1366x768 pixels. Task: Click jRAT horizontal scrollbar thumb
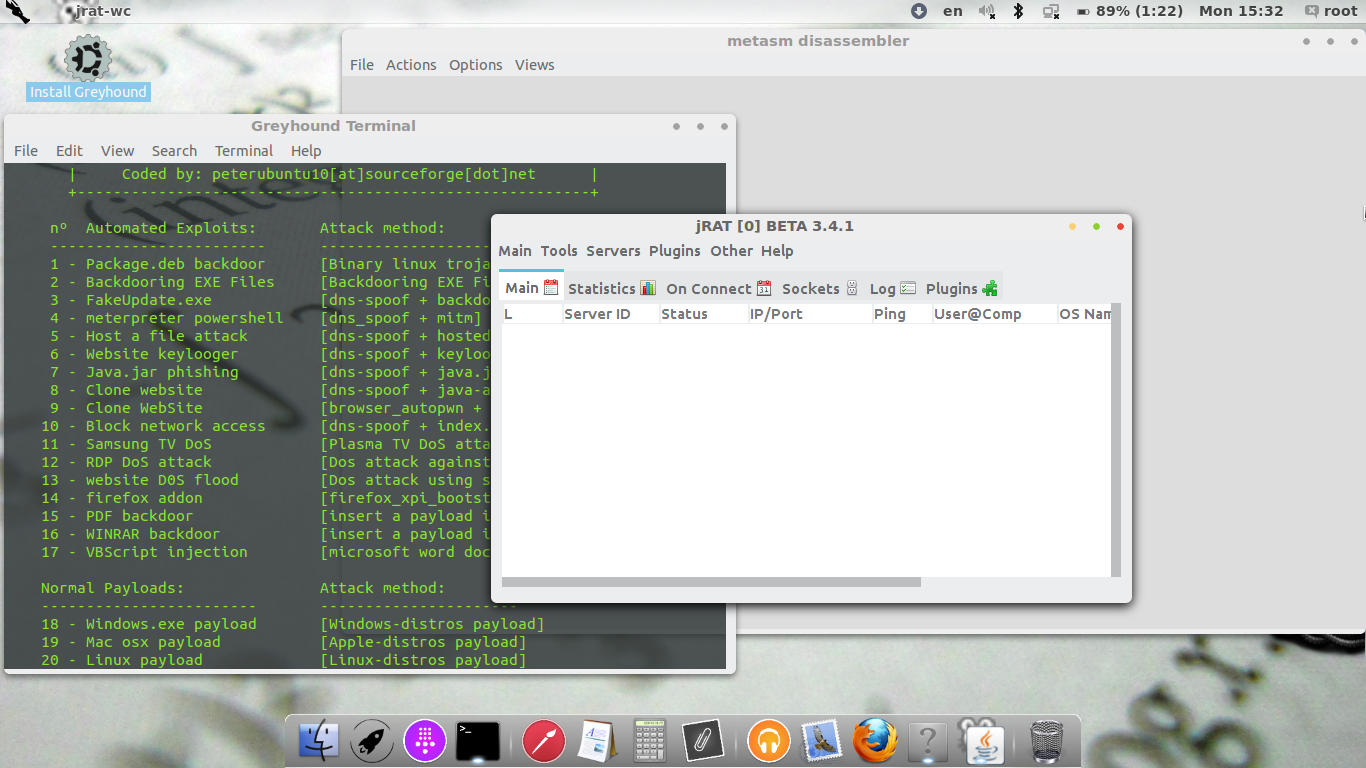(x=711, y=582)
